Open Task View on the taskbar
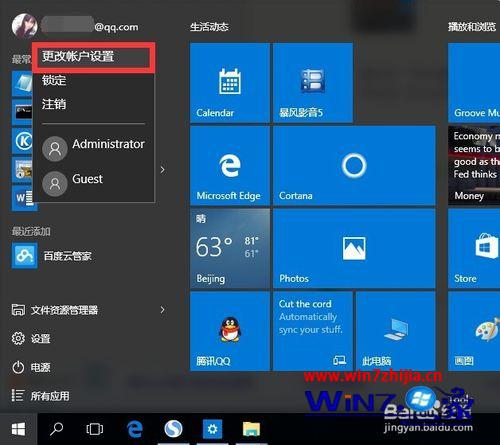The image size is (500, 445). coord(95,429)
